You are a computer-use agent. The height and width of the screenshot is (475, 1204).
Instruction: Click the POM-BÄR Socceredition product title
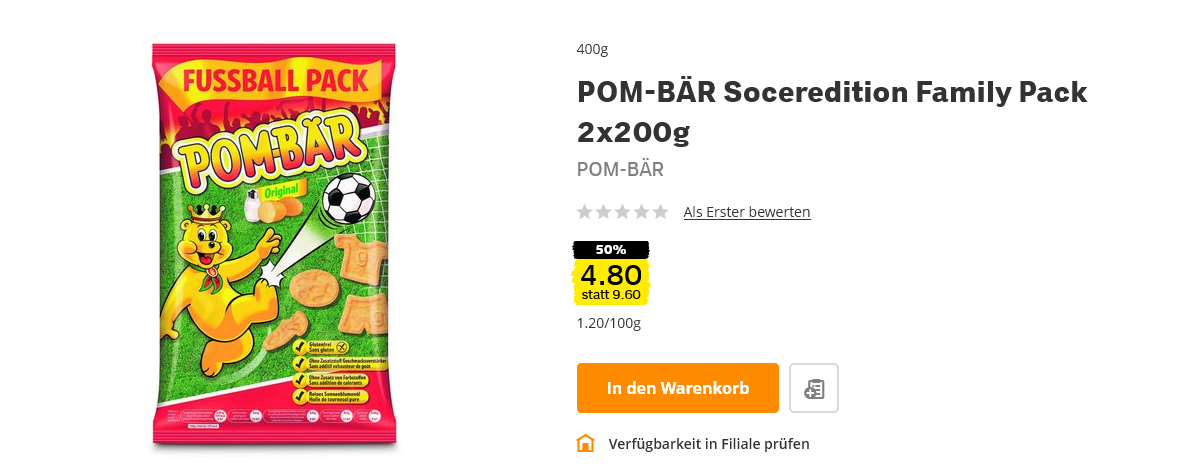point(832,112)
